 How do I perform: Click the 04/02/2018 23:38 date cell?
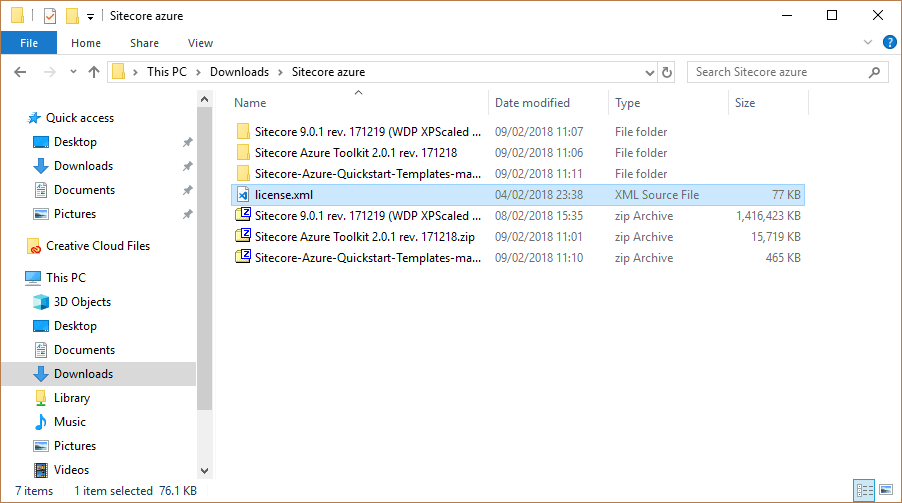[539, 195]
